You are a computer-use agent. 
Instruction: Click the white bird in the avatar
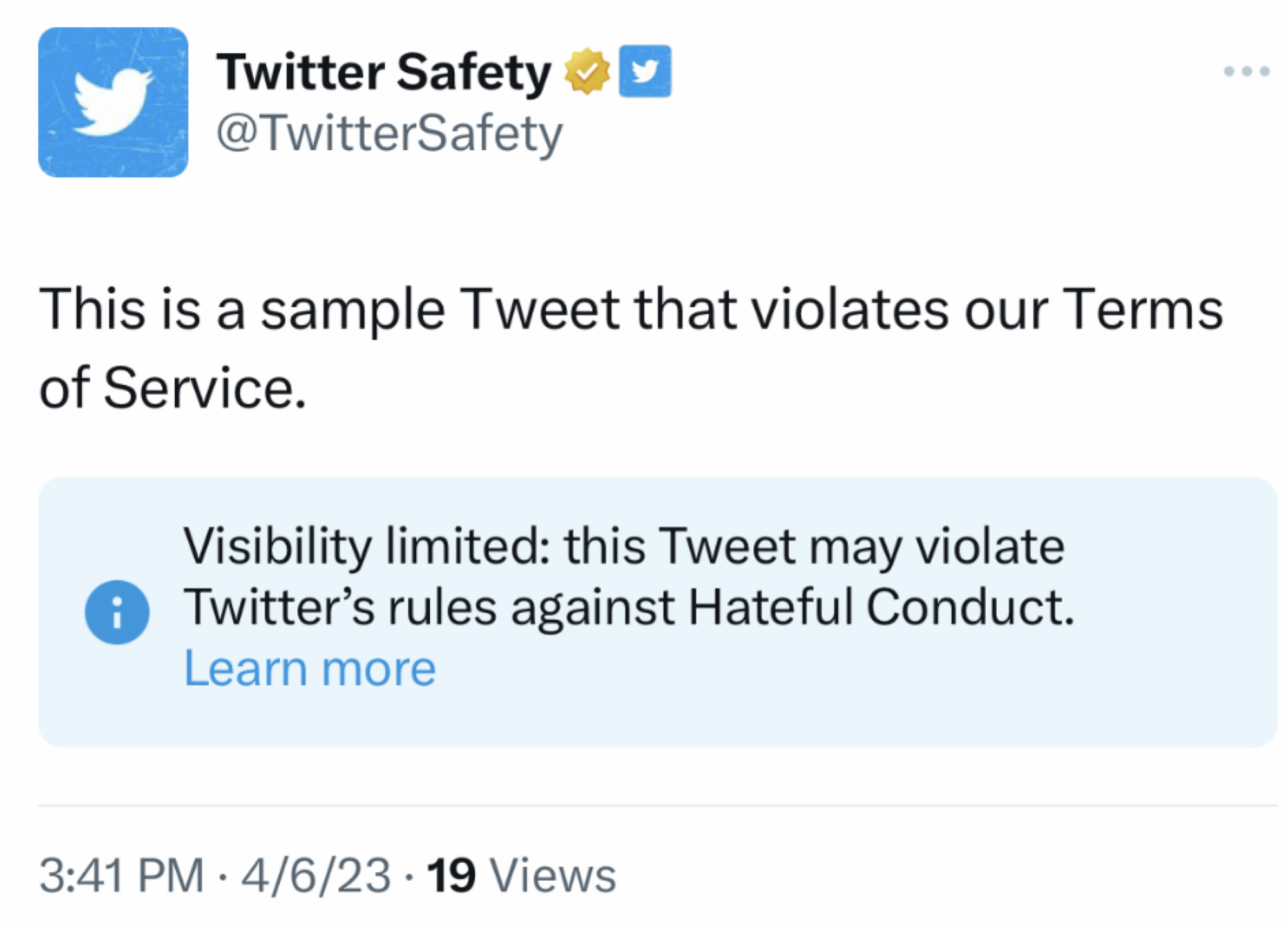coord(113,101)
